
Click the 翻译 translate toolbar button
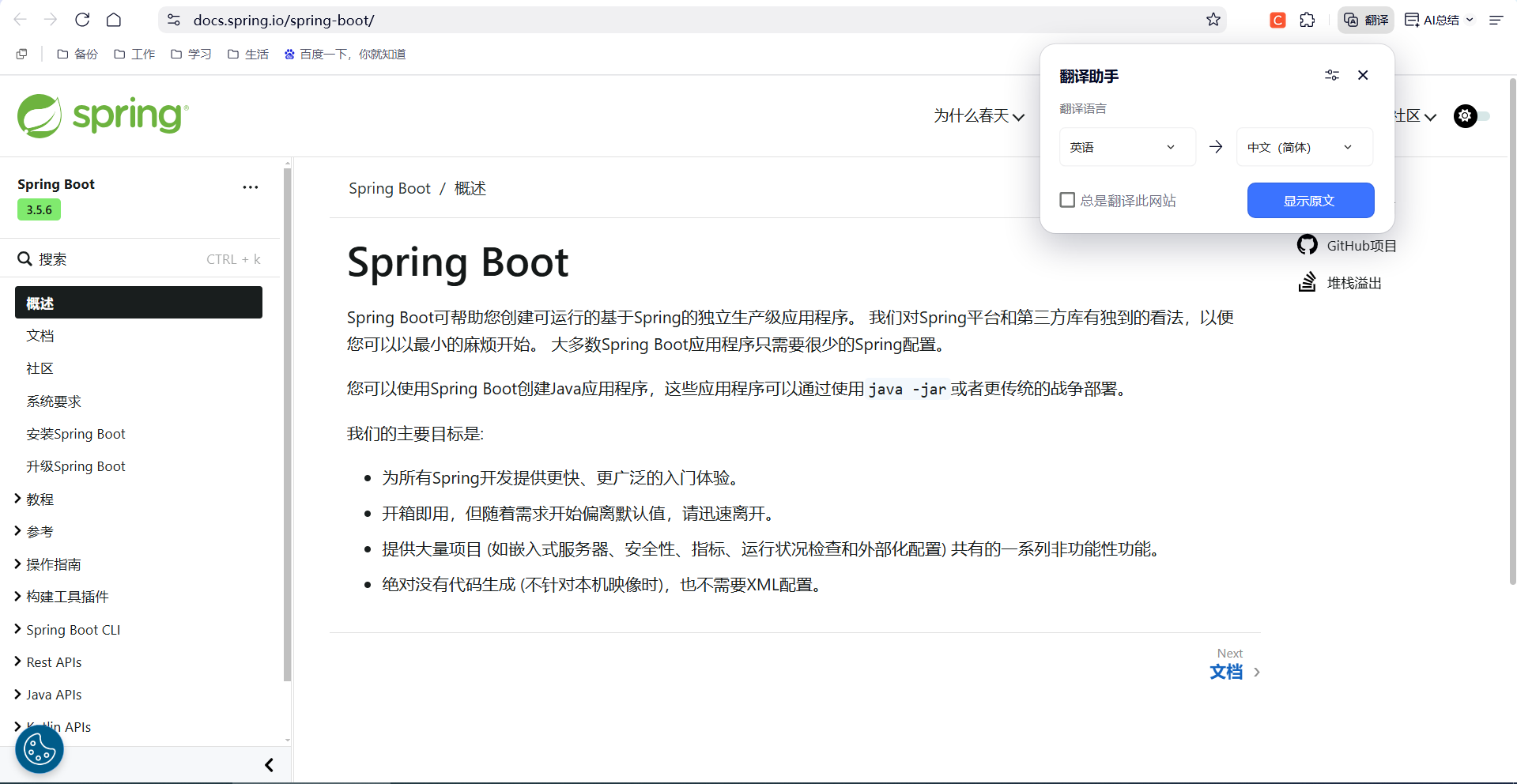point(1366,20)
